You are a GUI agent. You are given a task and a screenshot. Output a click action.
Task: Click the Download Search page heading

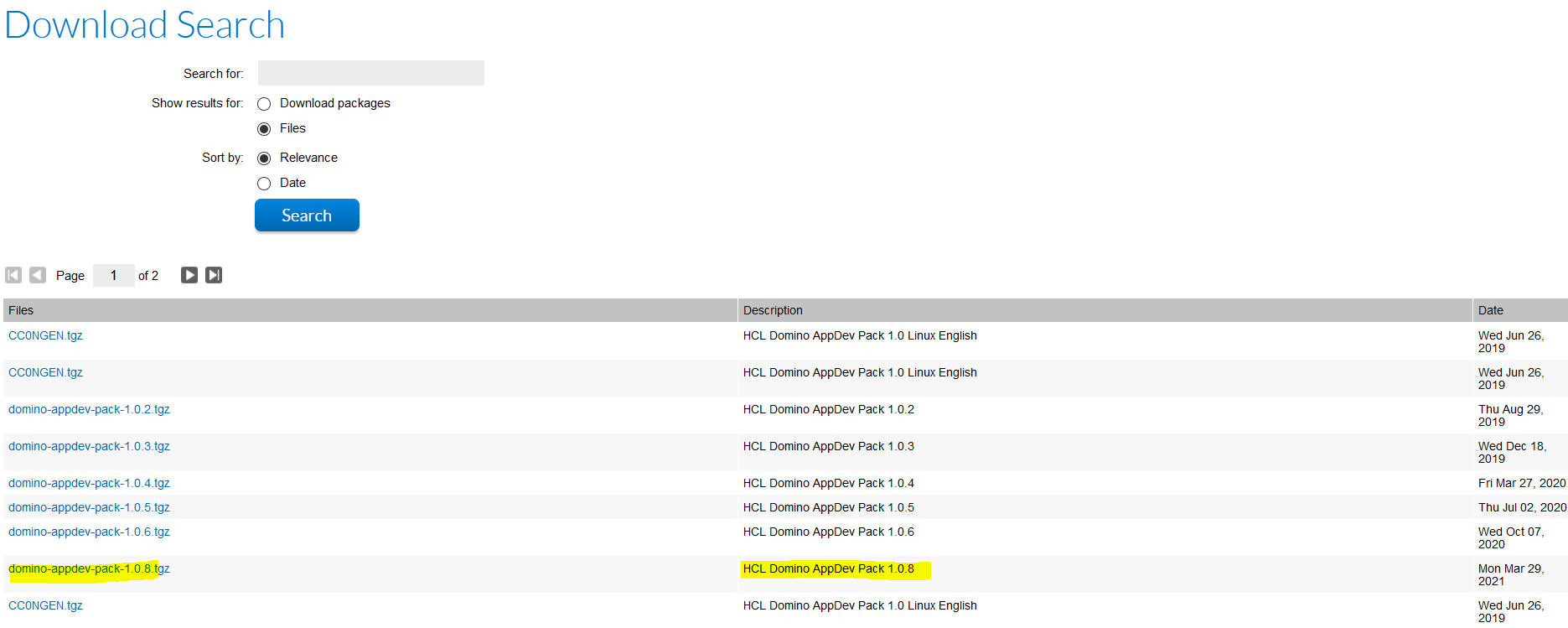tap(145, 25)
